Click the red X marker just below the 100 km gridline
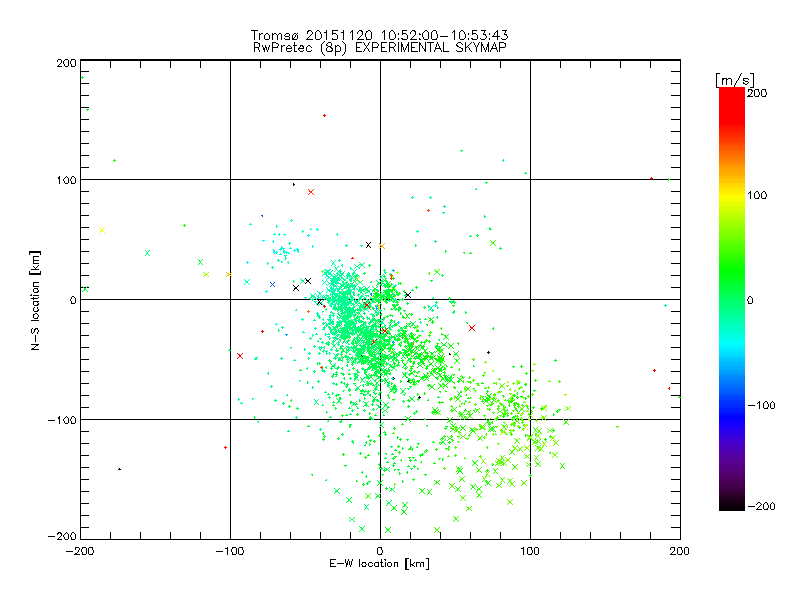This screenshot has height=600, width=800. click(x=311, y=192)
